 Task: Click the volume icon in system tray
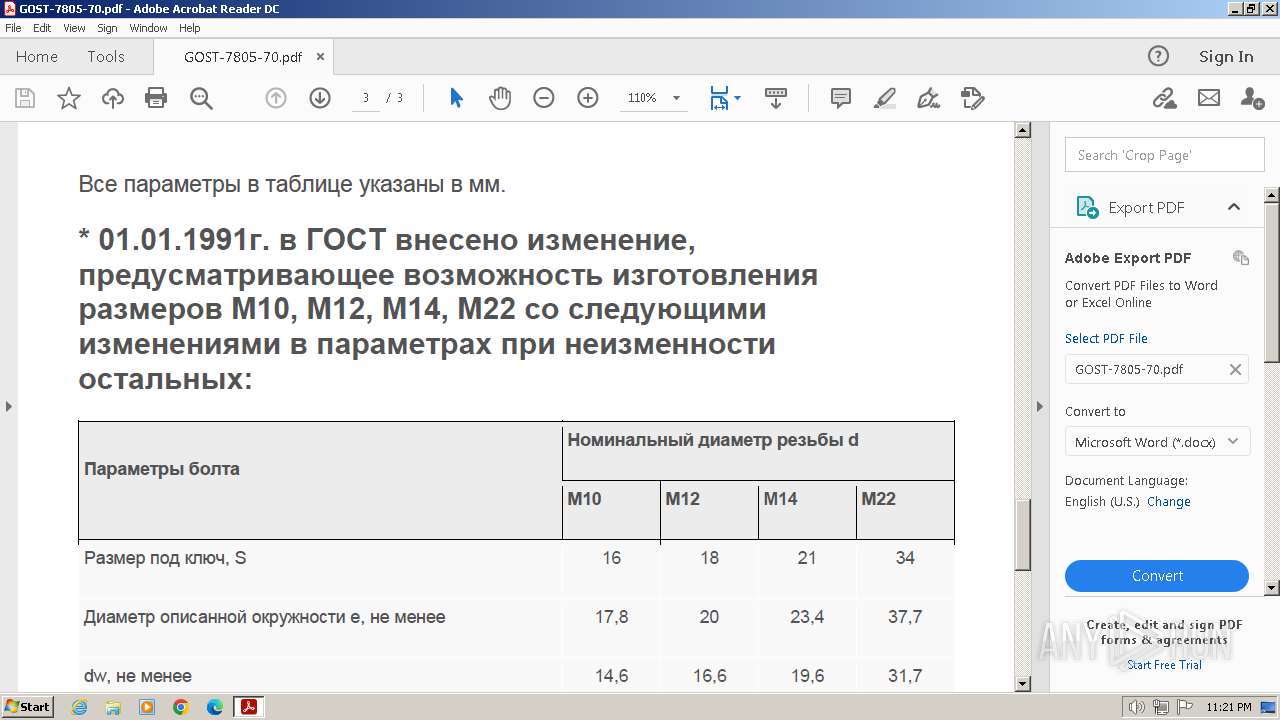1137,707
